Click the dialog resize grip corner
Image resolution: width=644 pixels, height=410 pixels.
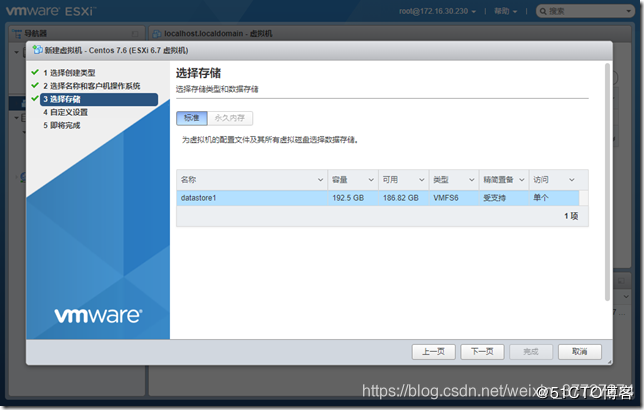[610, 362]
